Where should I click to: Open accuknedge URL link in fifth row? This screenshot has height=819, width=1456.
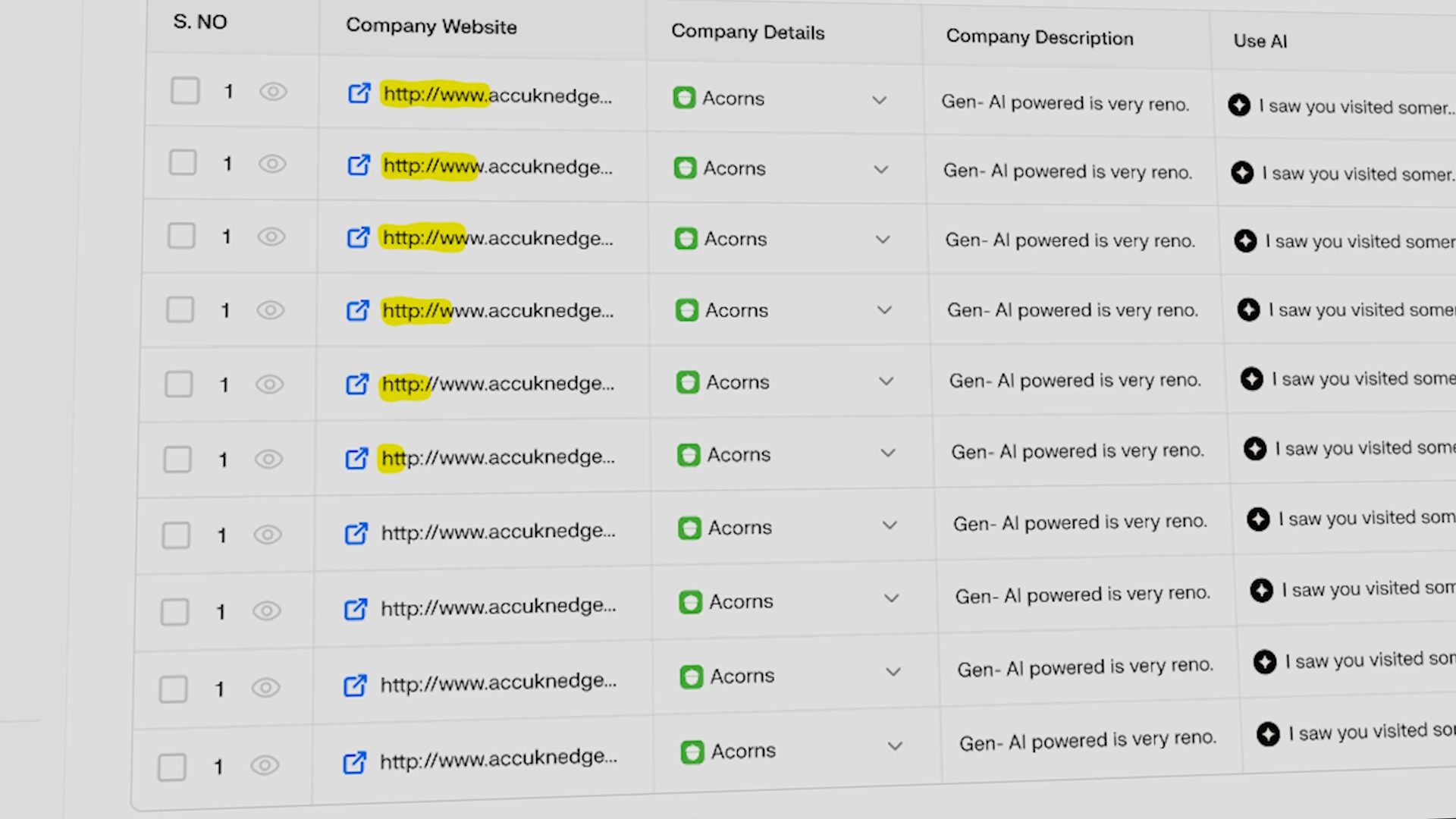pyautogui.click(x=498, y=384)
